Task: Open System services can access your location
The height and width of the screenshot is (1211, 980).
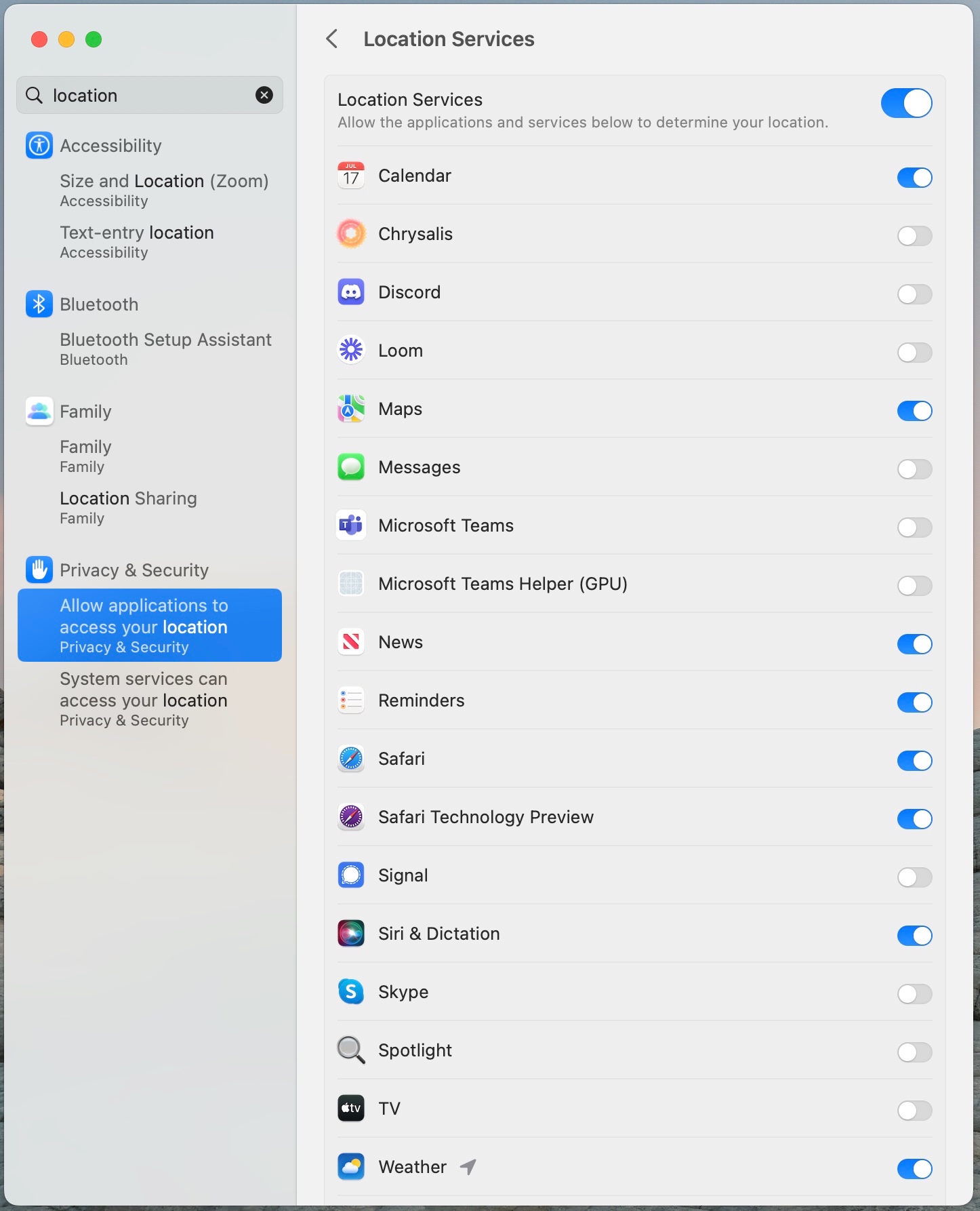Action: (x=150, y=698)
